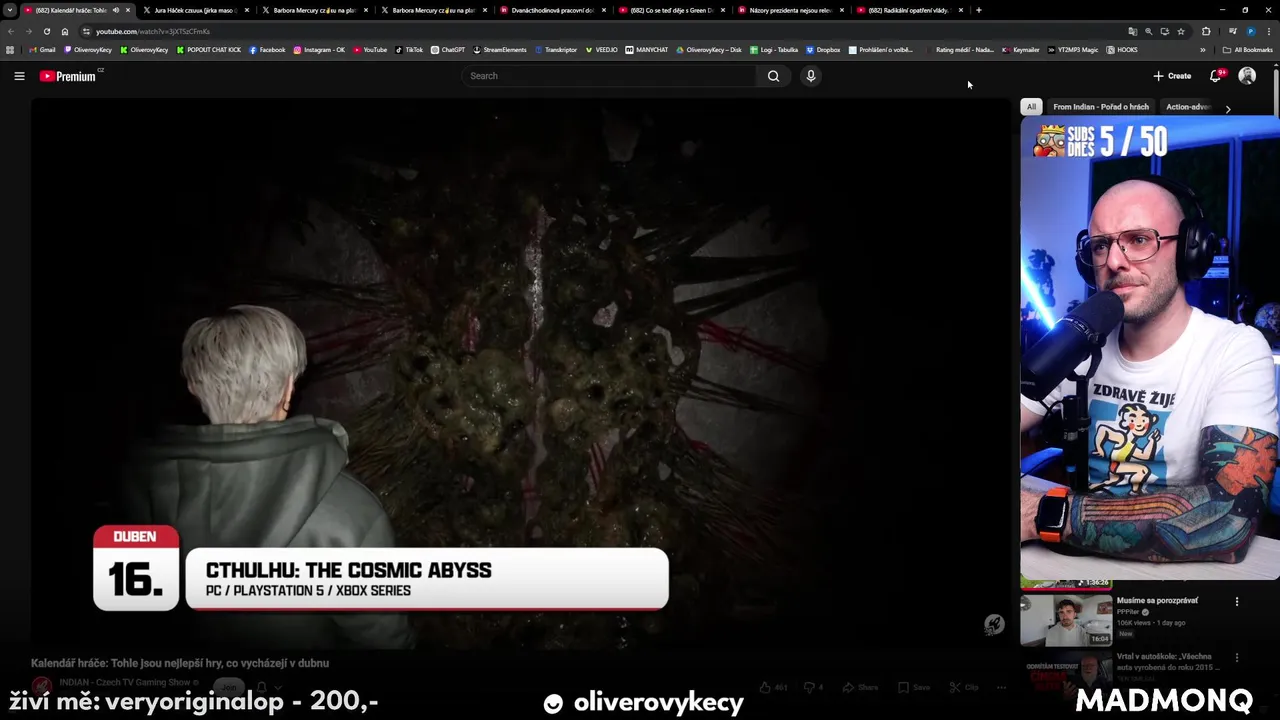Open the HOOKS bookmark
1280x720 pixels.
point(1122,50)
